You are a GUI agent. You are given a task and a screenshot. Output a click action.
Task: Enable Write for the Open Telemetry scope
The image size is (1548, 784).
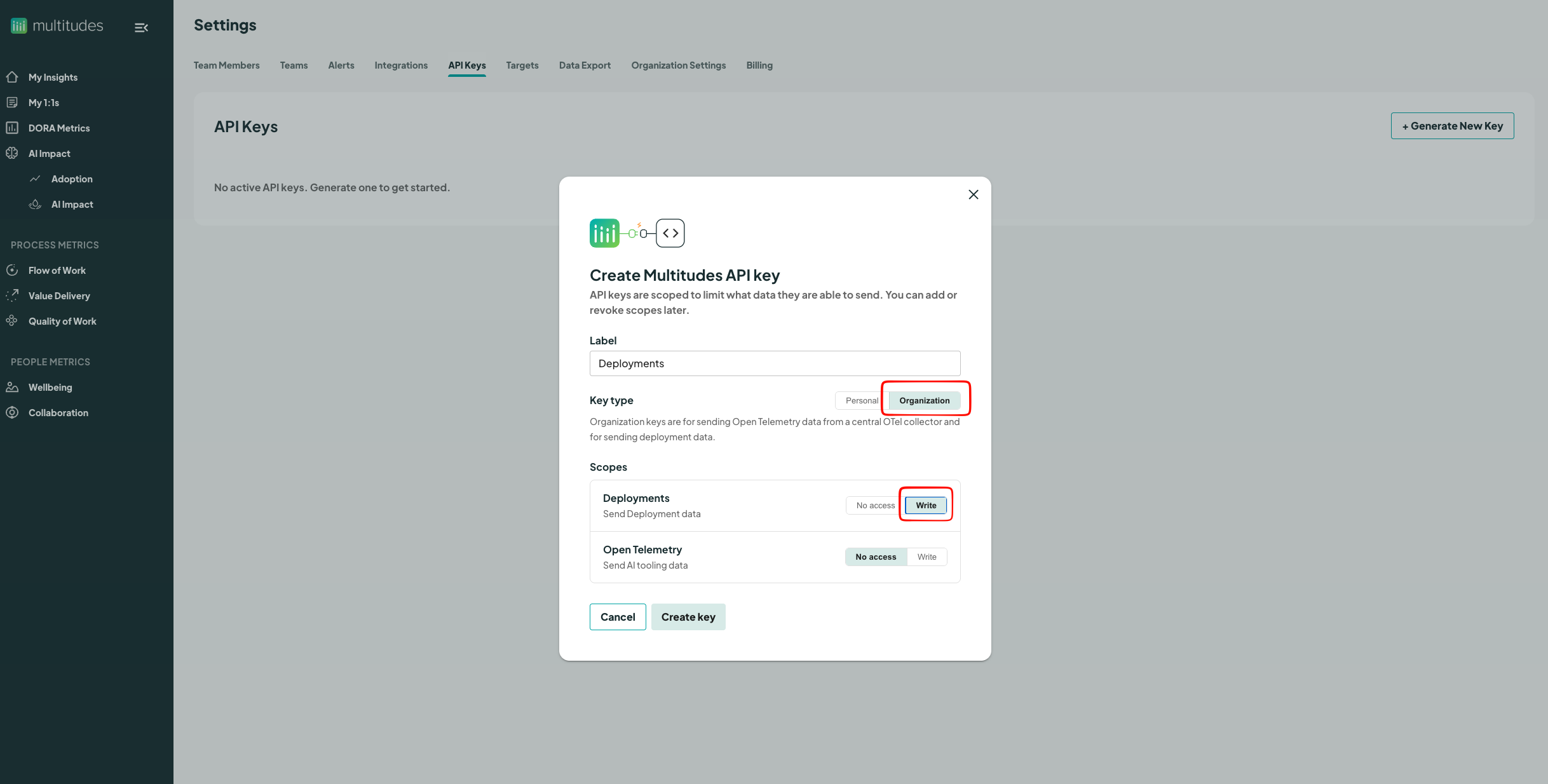pyautogui.click(x=927, y=557)
